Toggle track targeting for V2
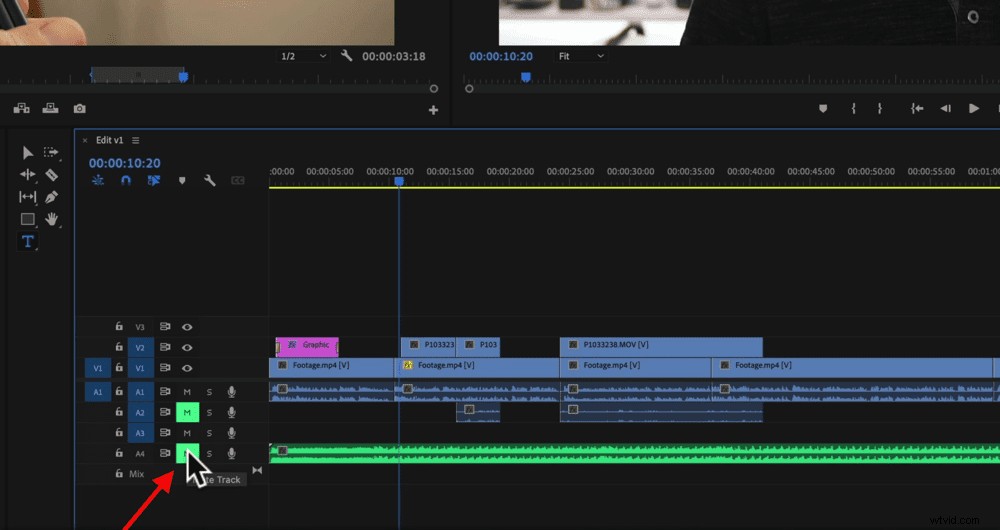Image resolution: width=1000 pixels, height=530 pixels. pos(140,348)
